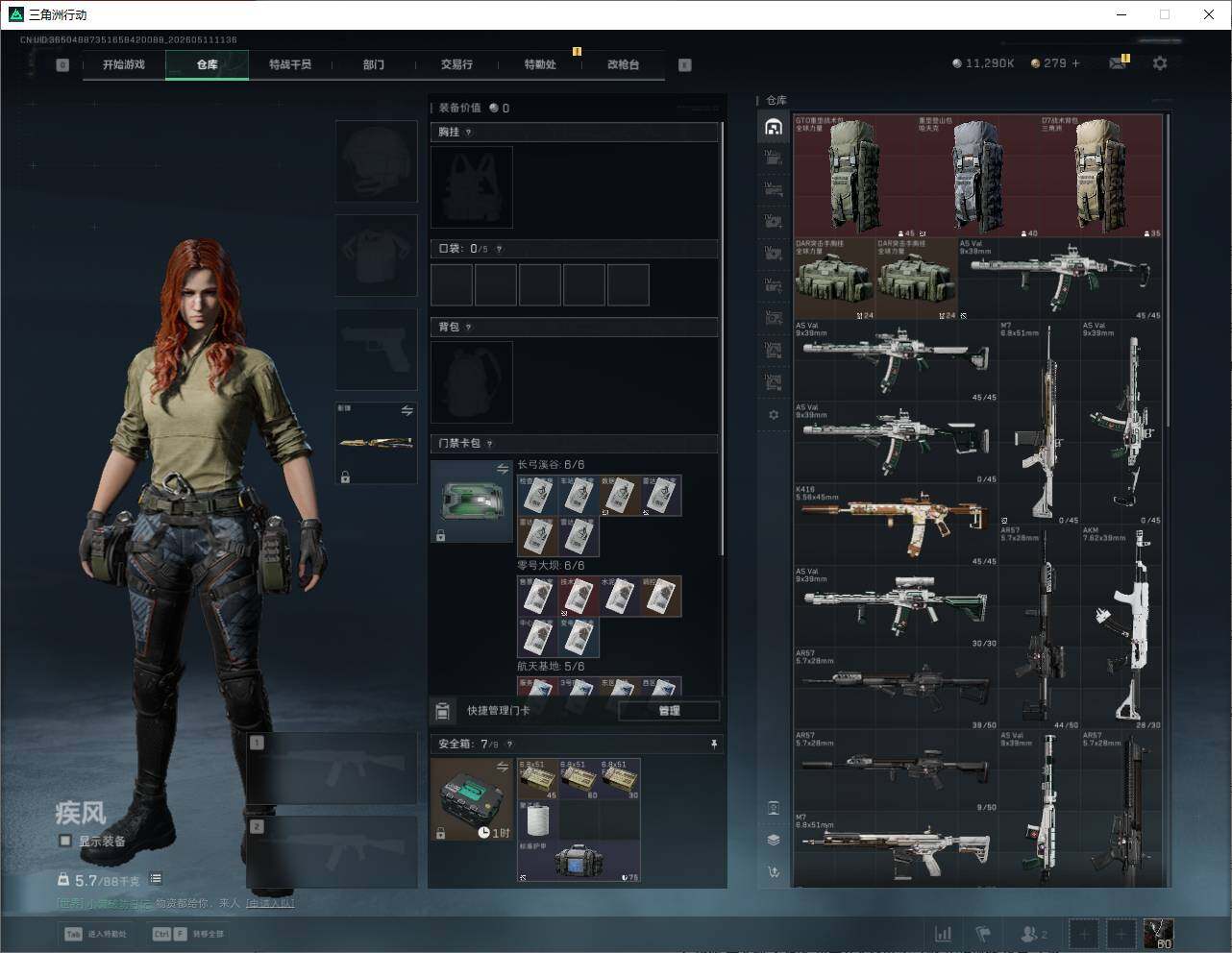Click the 管理 button for keycards

pos(669,711)
